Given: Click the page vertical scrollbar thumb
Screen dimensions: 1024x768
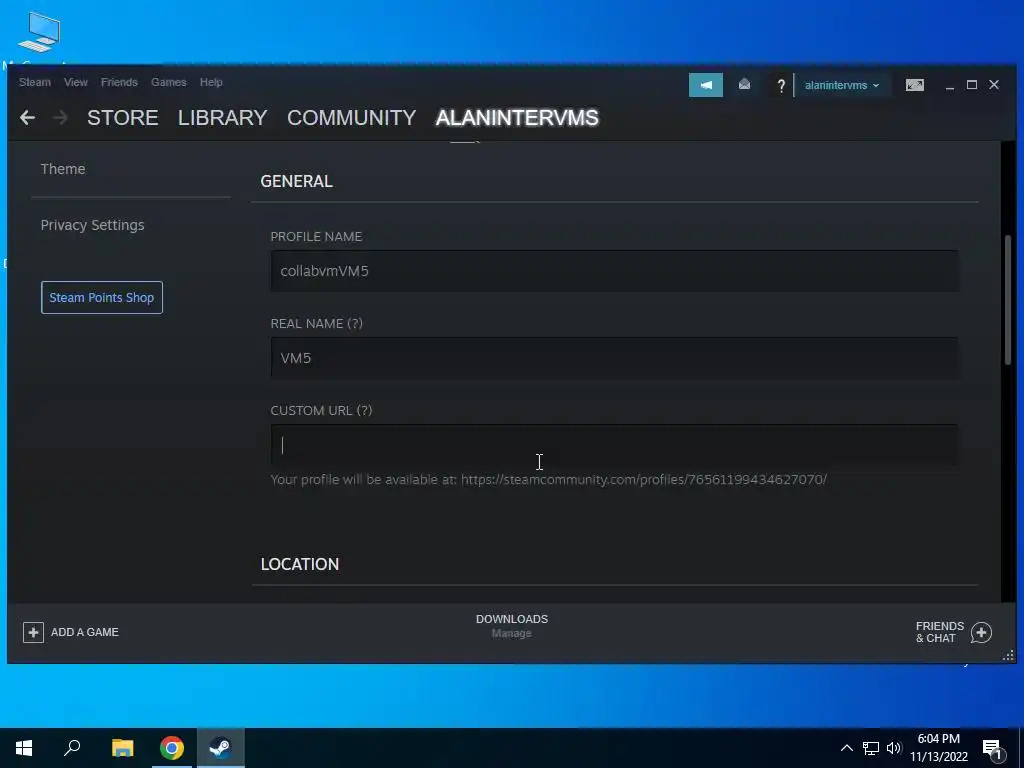Looking at the screenshot, I should 1008,299.
